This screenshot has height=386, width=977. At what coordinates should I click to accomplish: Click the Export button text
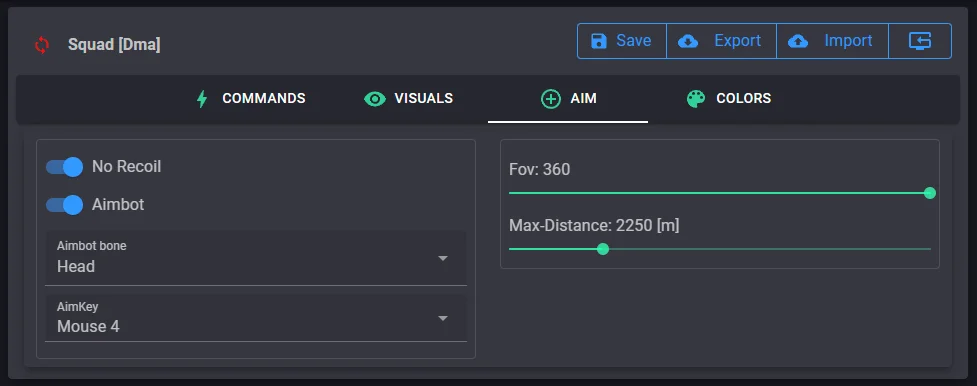tap(737, 41)
